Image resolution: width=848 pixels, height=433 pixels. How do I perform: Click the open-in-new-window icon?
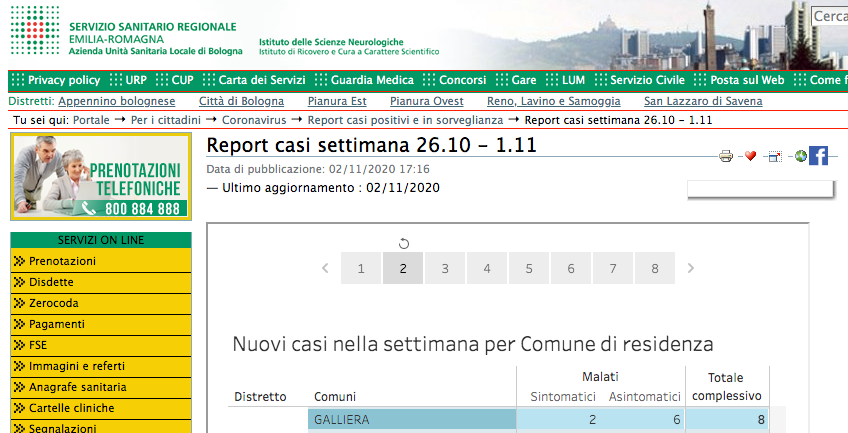click(x=775, y=156)
